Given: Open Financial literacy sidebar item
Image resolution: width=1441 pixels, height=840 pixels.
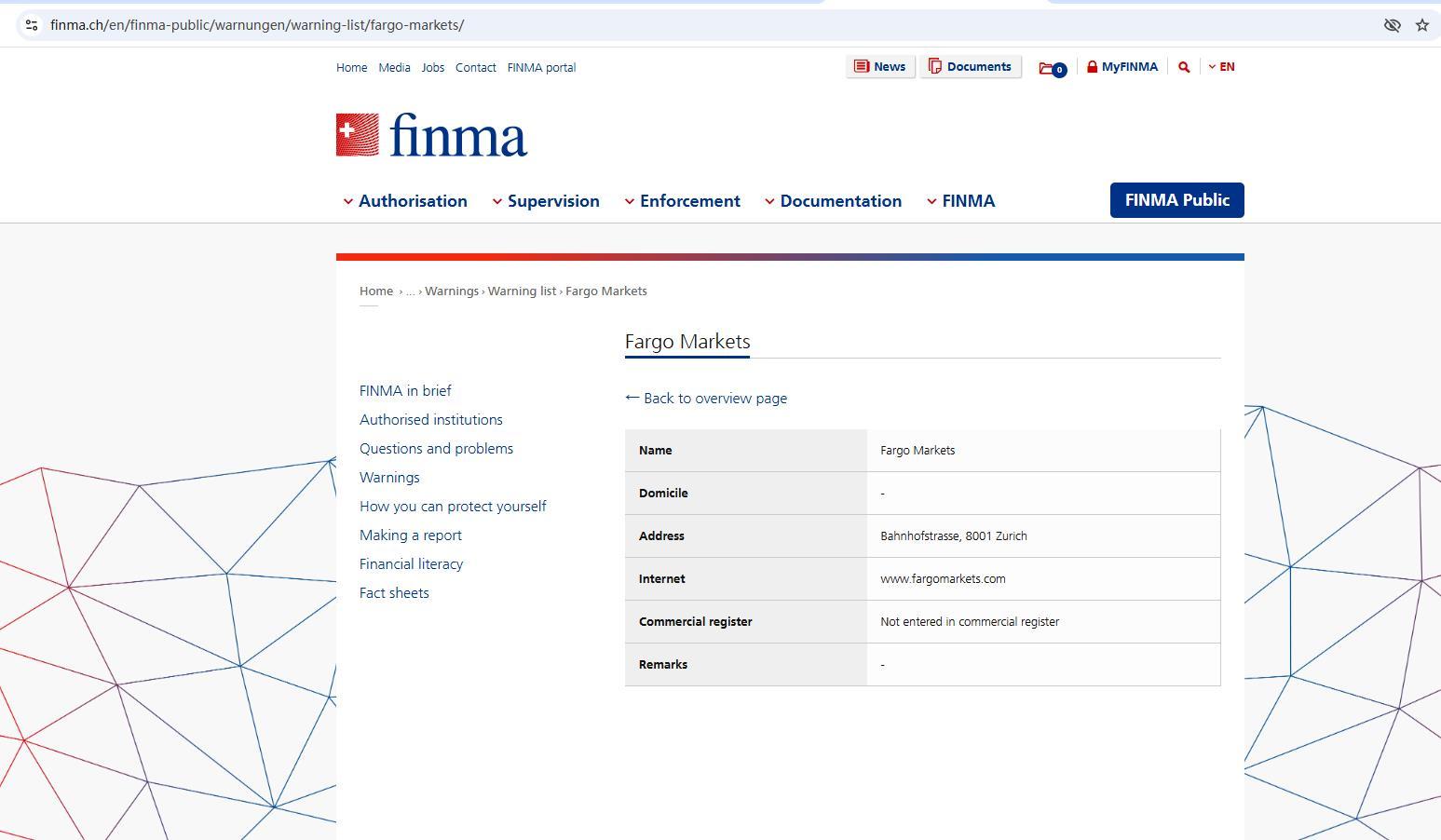Looking at the screenshot, I should click(411, 564).
